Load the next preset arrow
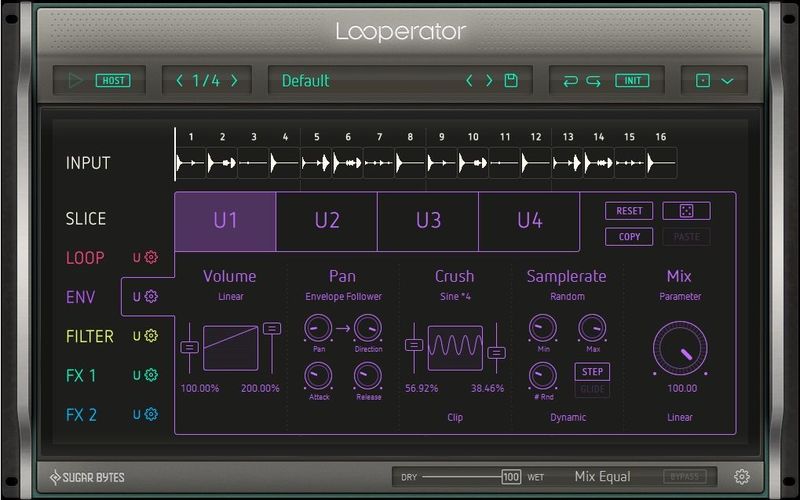This screenshot has width=800, height=500. point(489,81)
